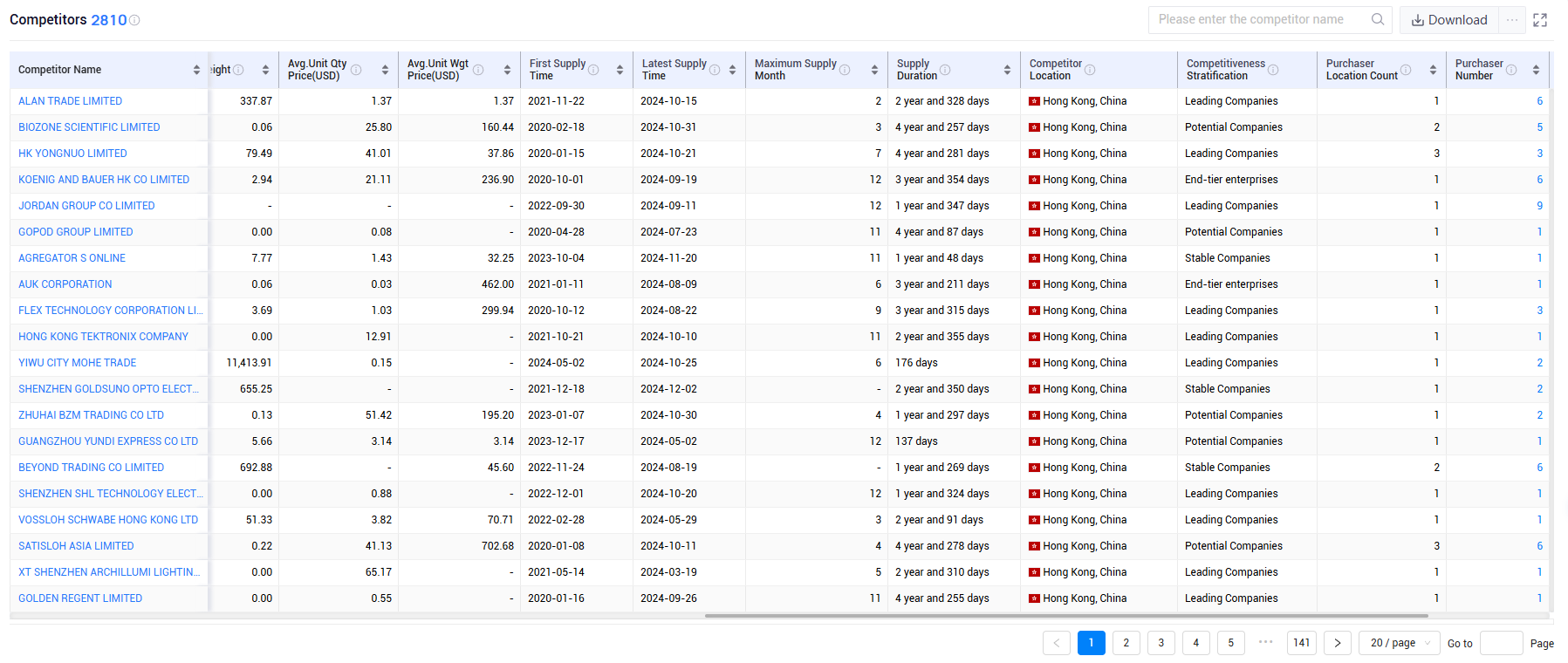Click purchaser number 5 for BIOZONE SCIENTIFIC
The height and width of the screenshot is (663, 1568).
1539,127
